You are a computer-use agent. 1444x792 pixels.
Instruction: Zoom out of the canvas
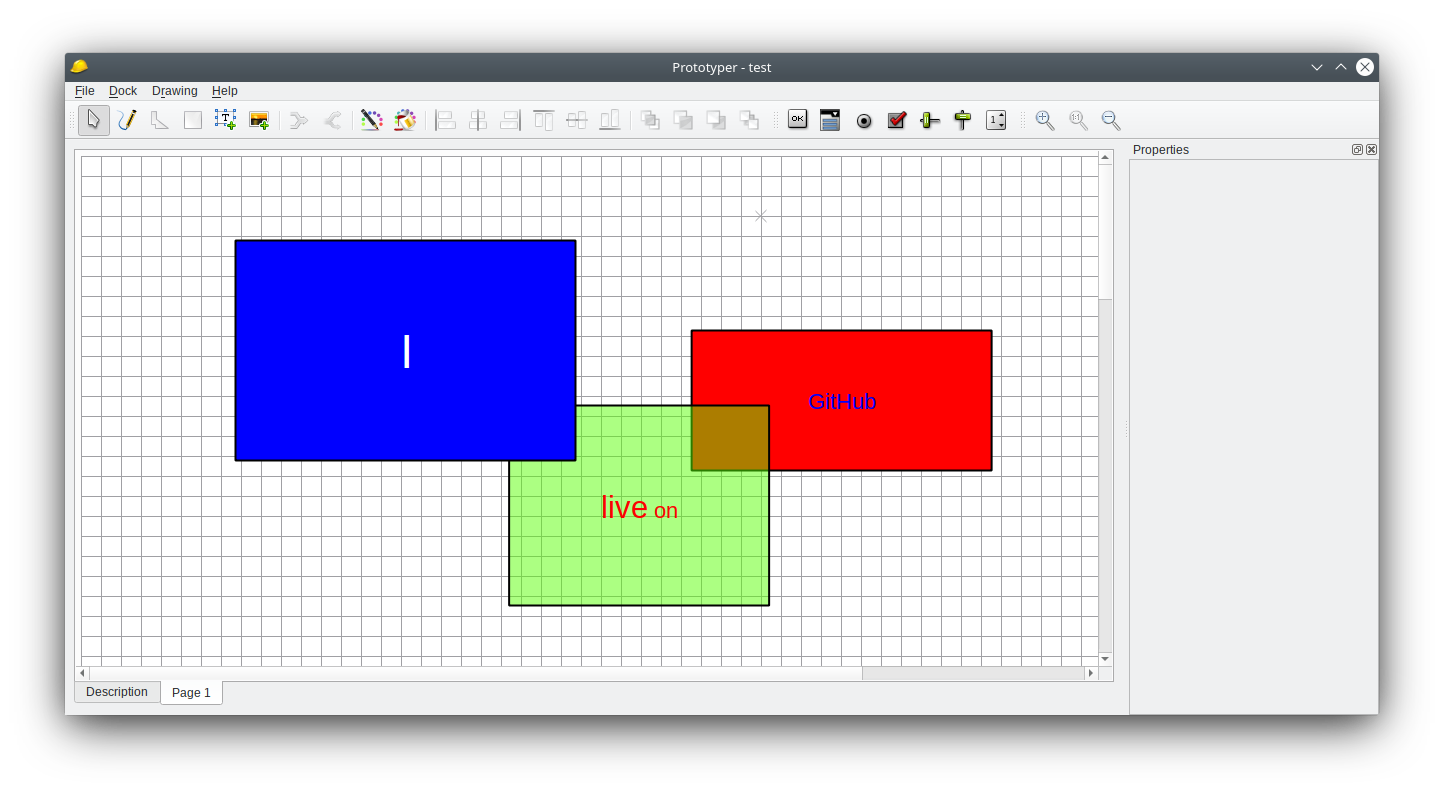click(x=1111, y=120)
